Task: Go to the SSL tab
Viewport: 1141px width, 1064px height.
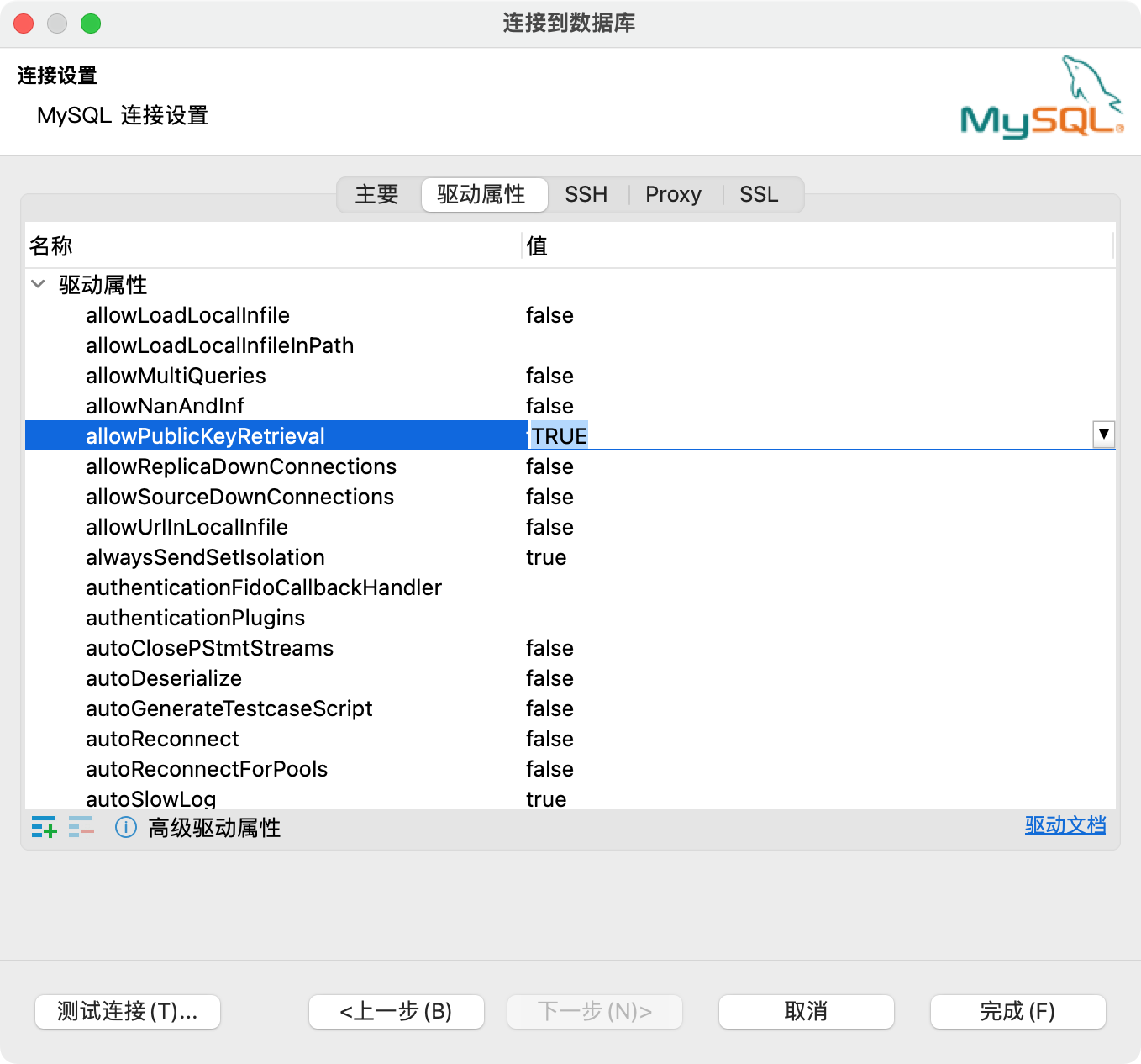Action: (759, 194)
